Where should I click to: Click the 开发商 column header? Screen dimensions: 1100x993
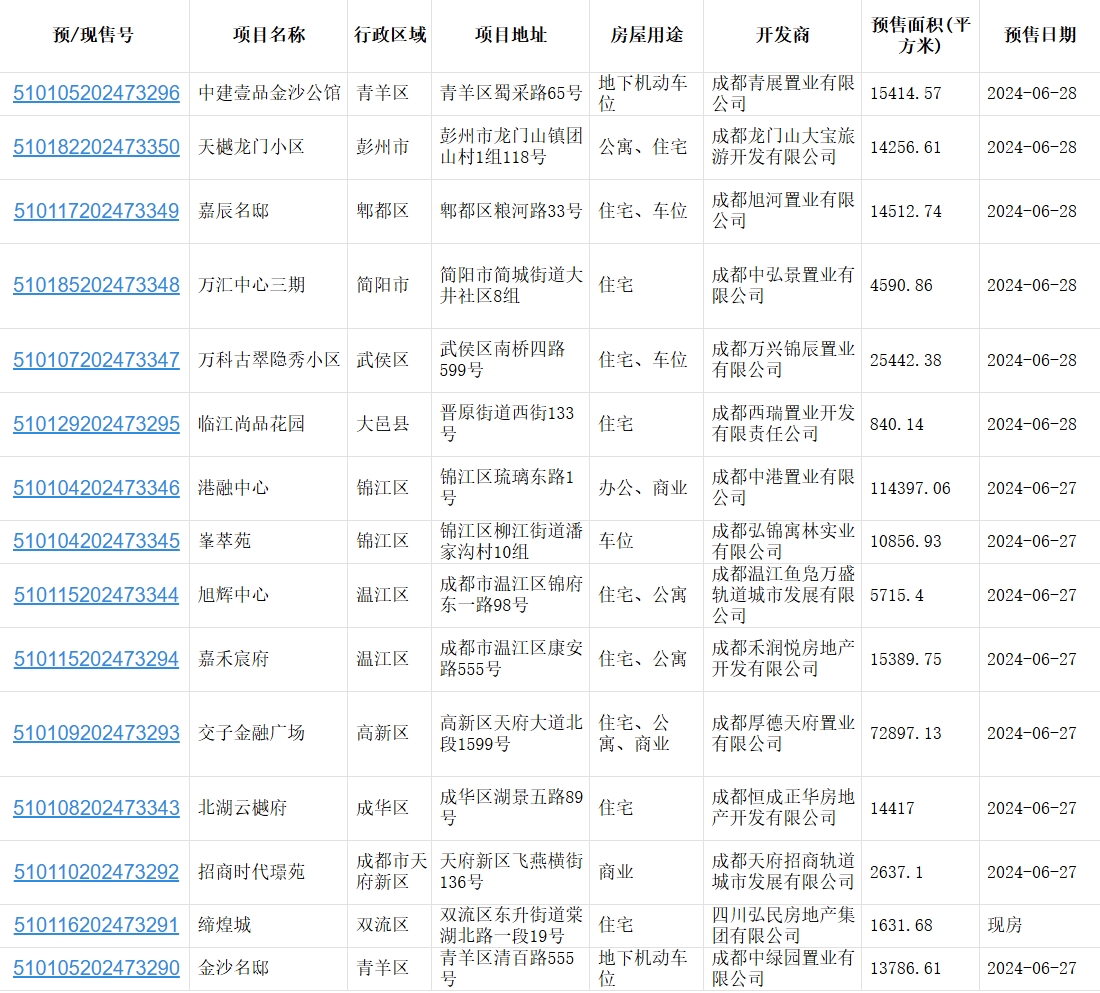click(782, 35)
